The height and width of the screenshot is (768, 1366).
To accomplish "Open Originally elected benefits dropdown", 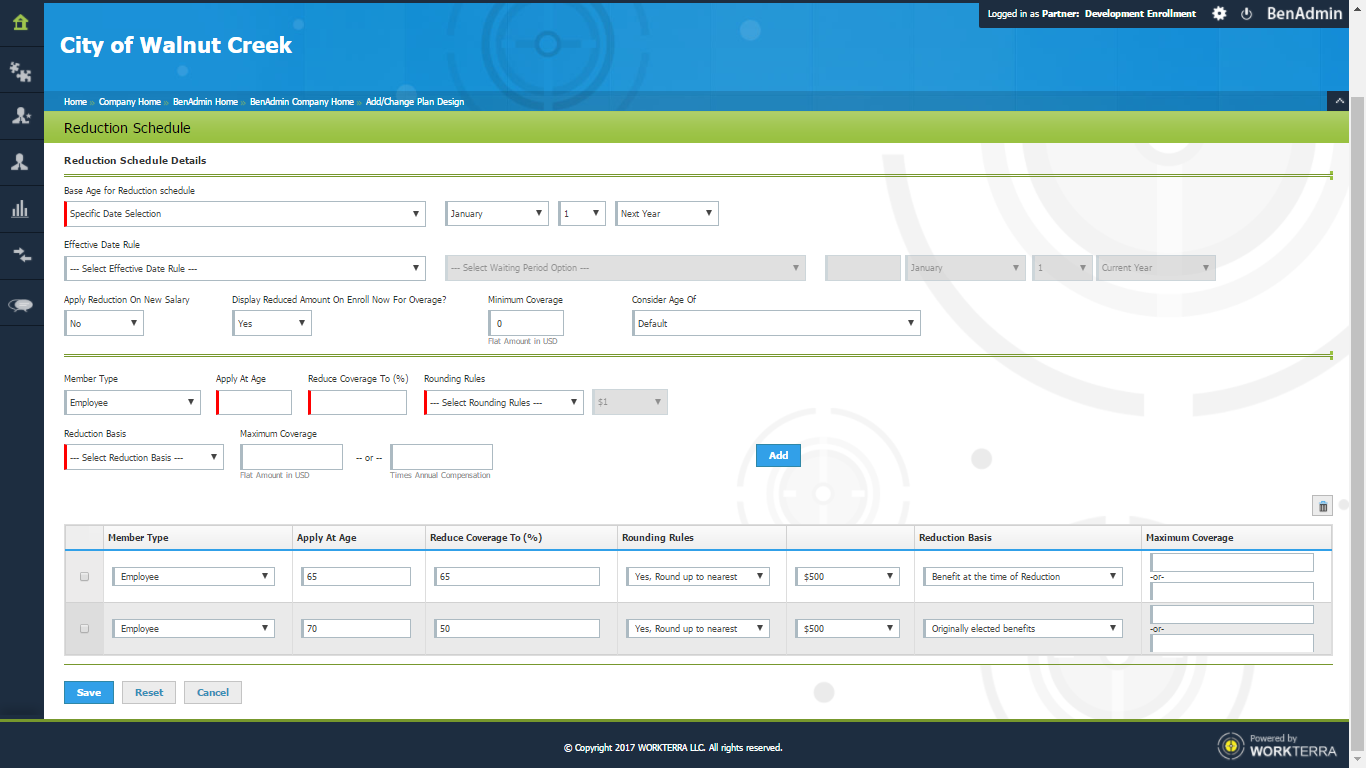I will coord(1024,629).
